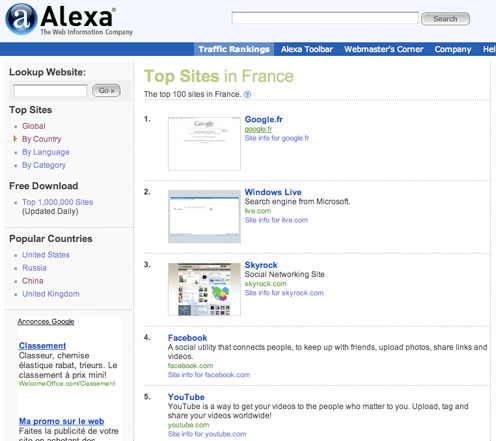The width and height of the screenshot is (496, 441).
Task: Open the Skyrock site thumbnail
Action: coord(204,289)
